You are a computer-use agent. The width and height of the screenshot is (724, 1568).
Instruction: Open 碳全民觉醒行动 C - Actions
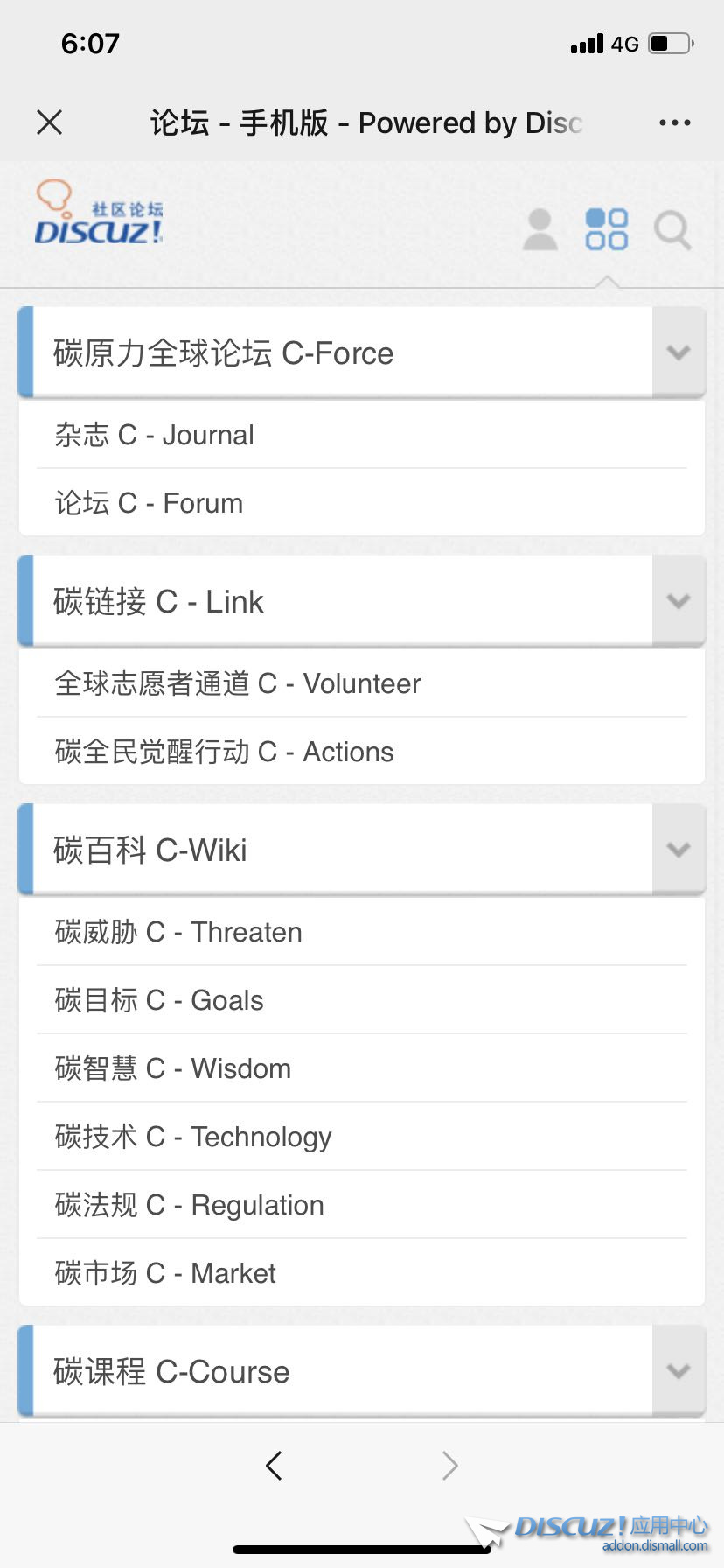coord(225,752)
